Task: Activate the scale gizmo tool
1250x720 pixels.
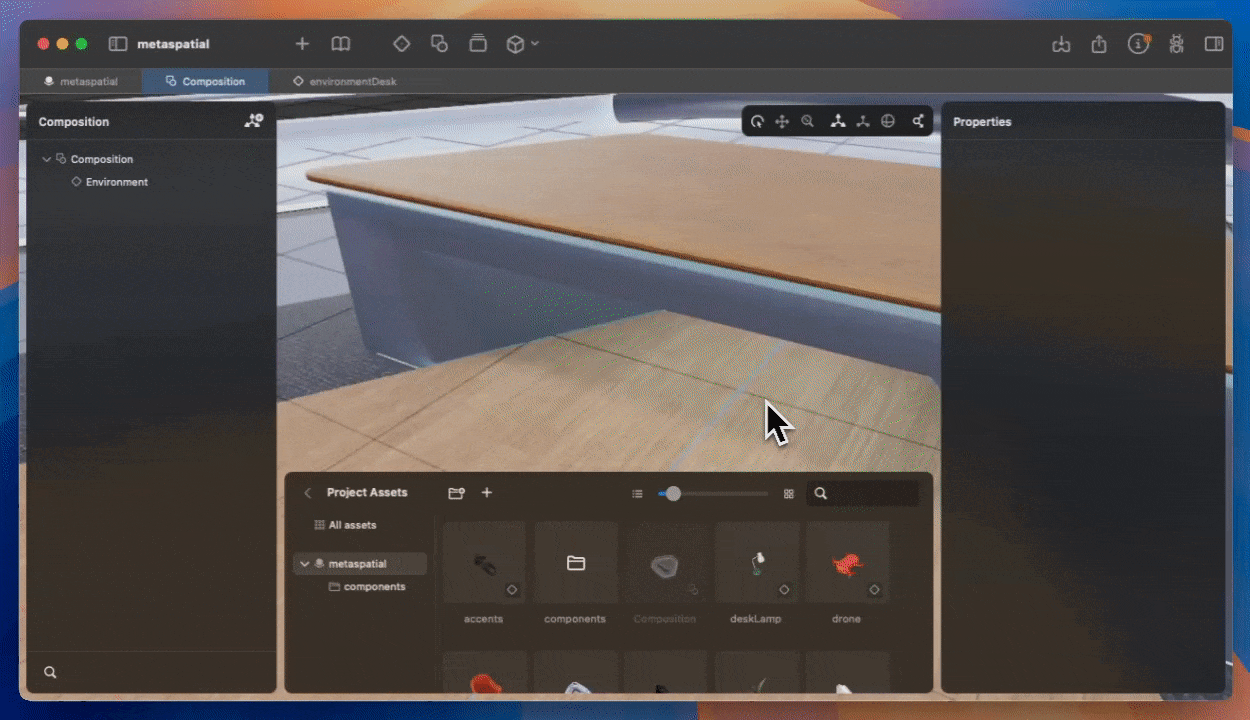Action: (x=863, y=121)
